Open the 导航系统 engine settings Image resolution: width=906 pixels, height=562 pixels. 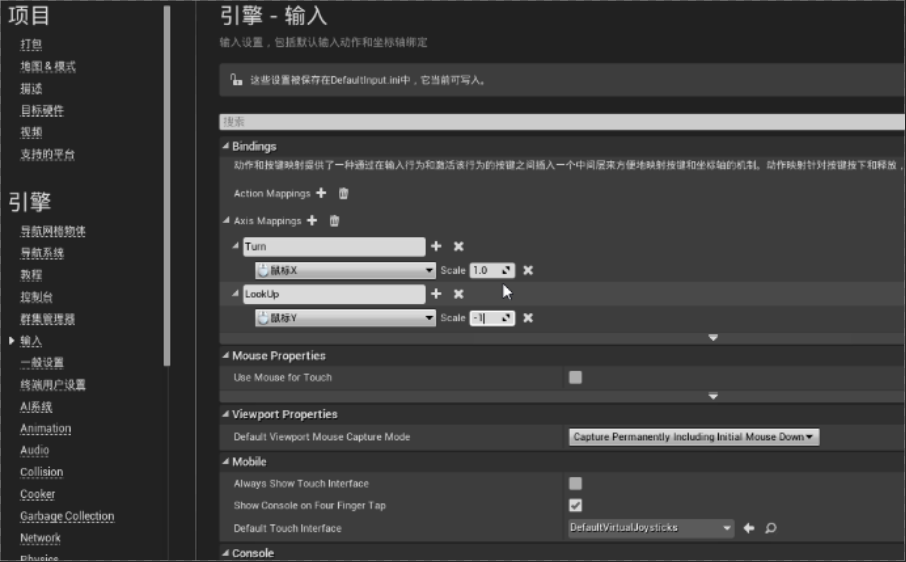42,253
